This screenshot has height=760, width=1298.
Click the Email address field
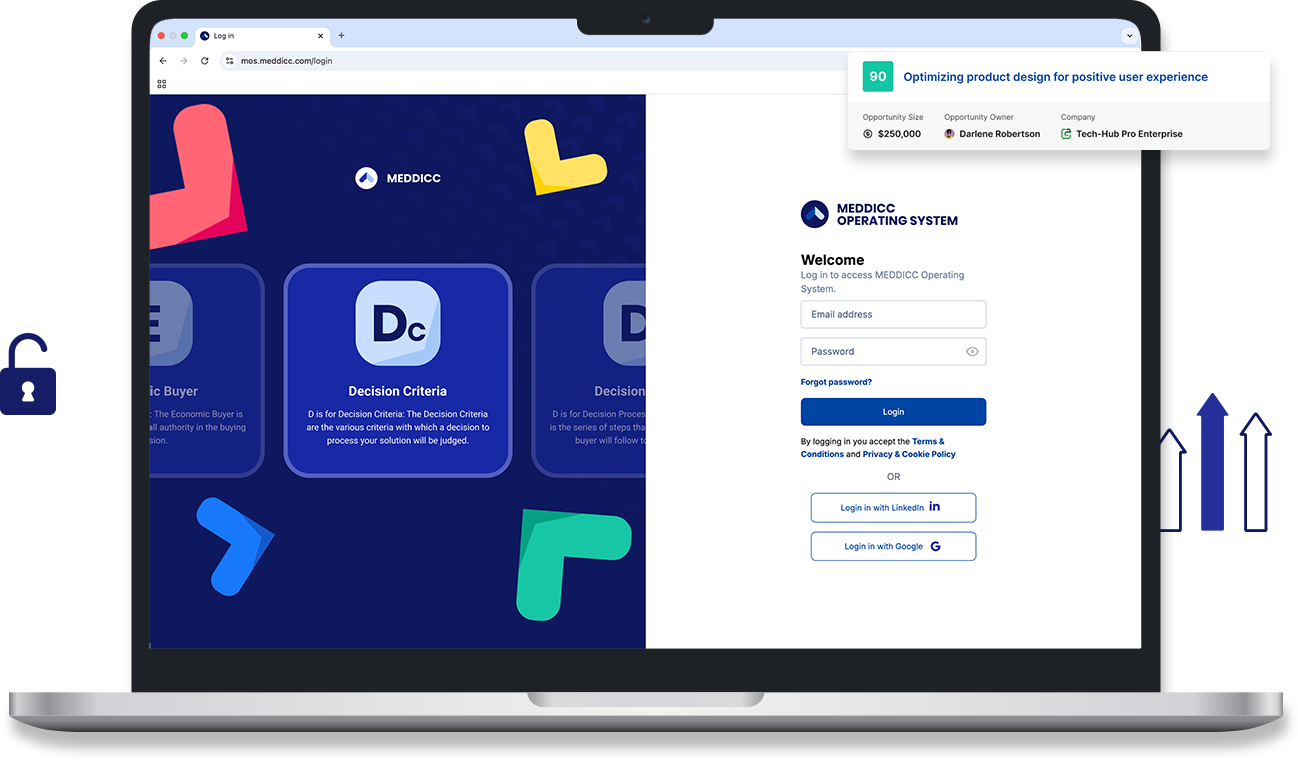(x=892, y=314)
